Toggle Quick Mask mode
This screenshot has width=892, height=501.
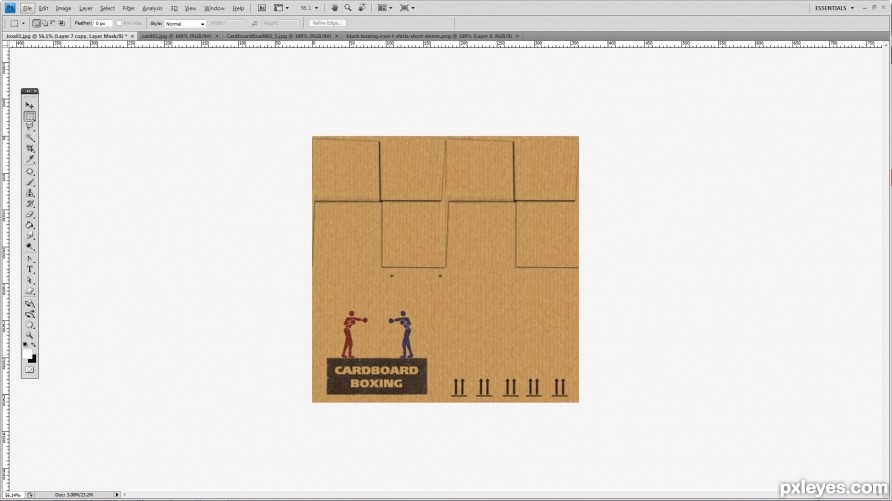[30, 370]
